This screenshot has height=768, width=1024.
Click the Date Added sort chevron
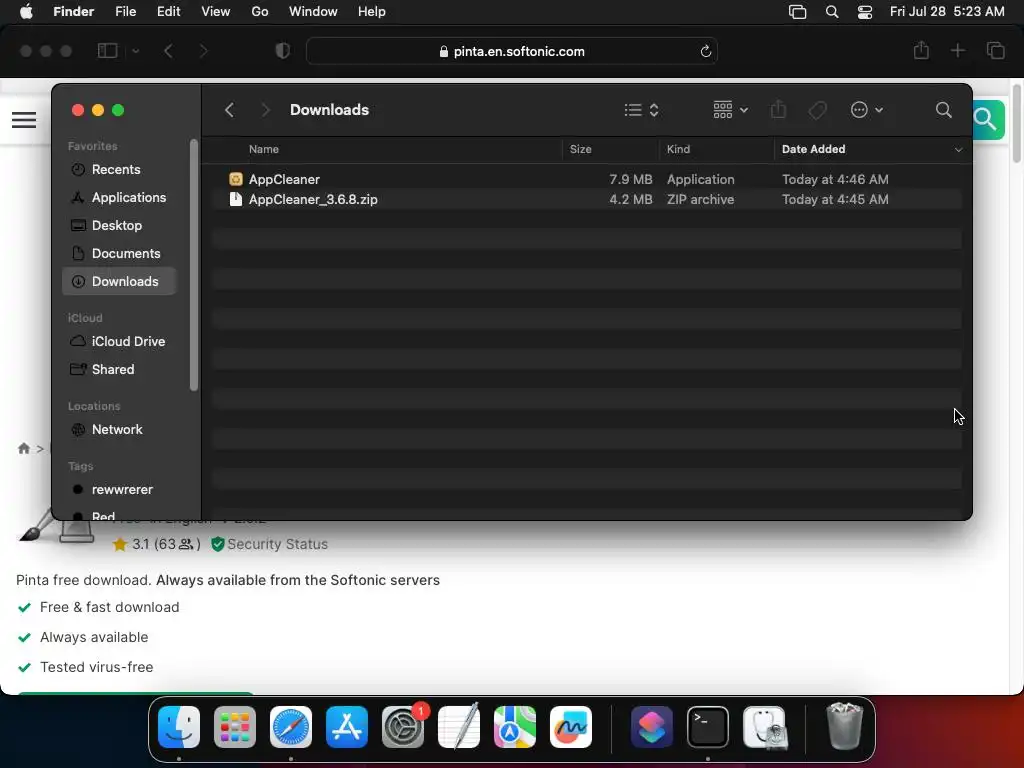click(x=958, y=150)
